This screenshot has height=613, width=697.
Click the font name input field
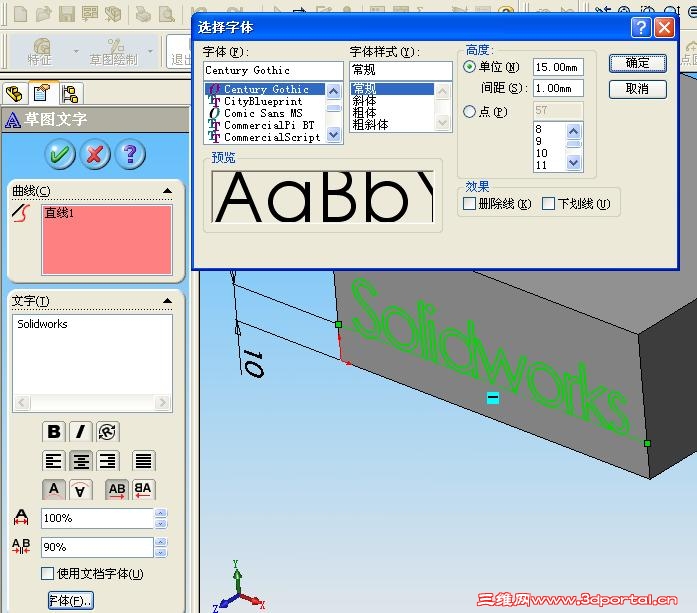point(273,70)
